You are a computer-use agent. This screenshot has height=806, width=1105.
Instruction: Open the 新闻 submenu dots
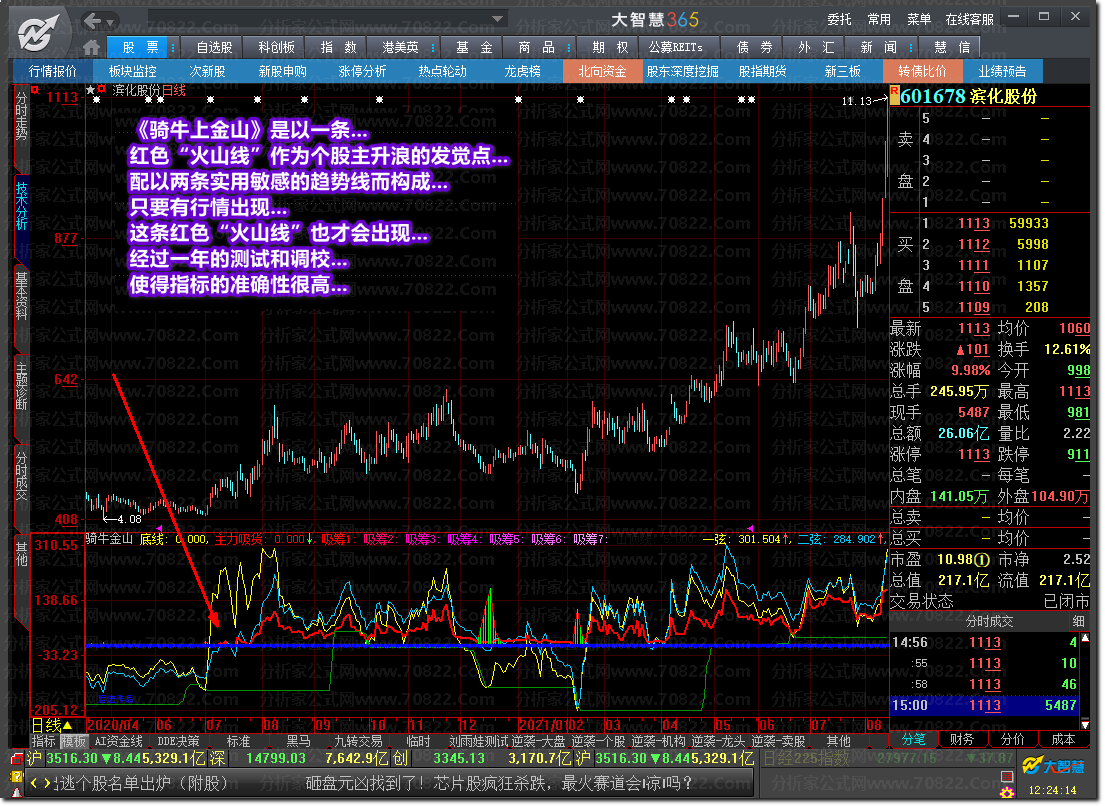click(911, 48)
